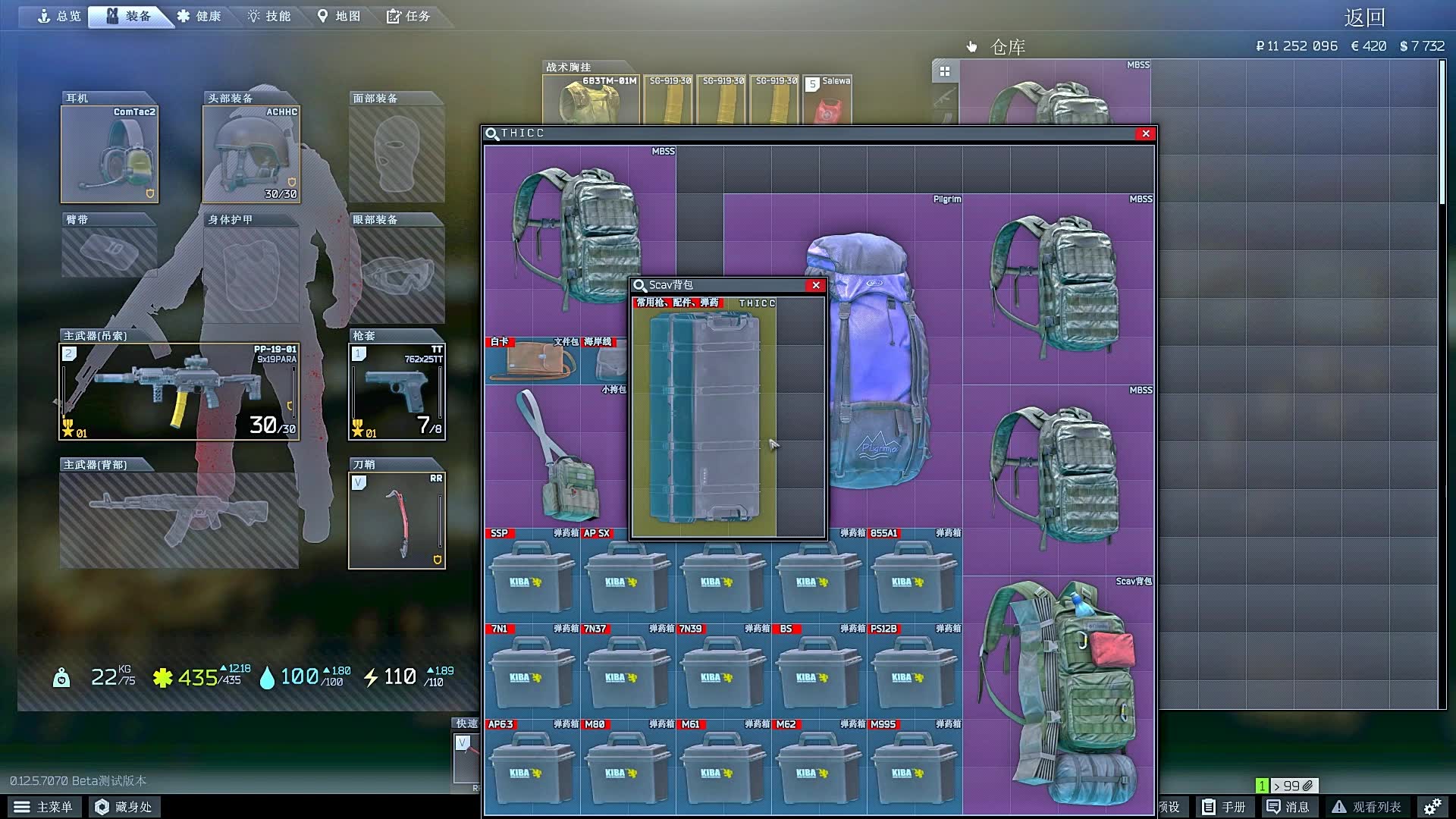Open the 主菜单 main menu button
Image resolution: width=1456 pixels, height=819 pixels.
pos(43,807)
